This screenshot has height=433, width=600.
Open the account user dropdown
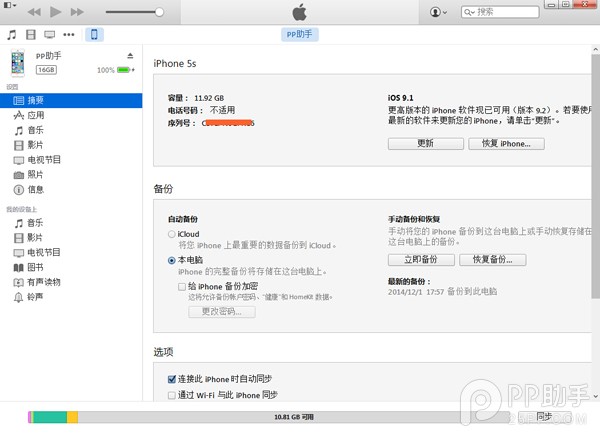(438, 12)
